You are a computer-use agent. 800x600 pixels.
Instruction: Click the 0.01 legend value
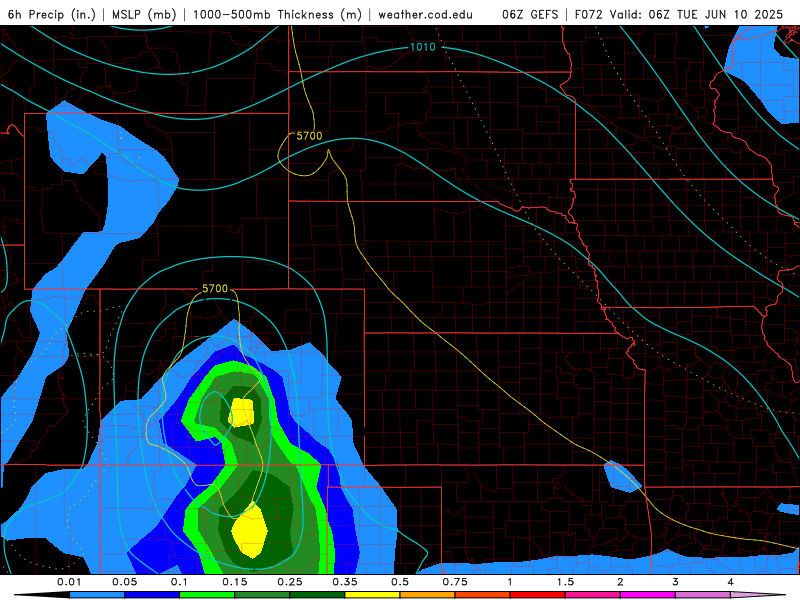[x=69, y=582]
